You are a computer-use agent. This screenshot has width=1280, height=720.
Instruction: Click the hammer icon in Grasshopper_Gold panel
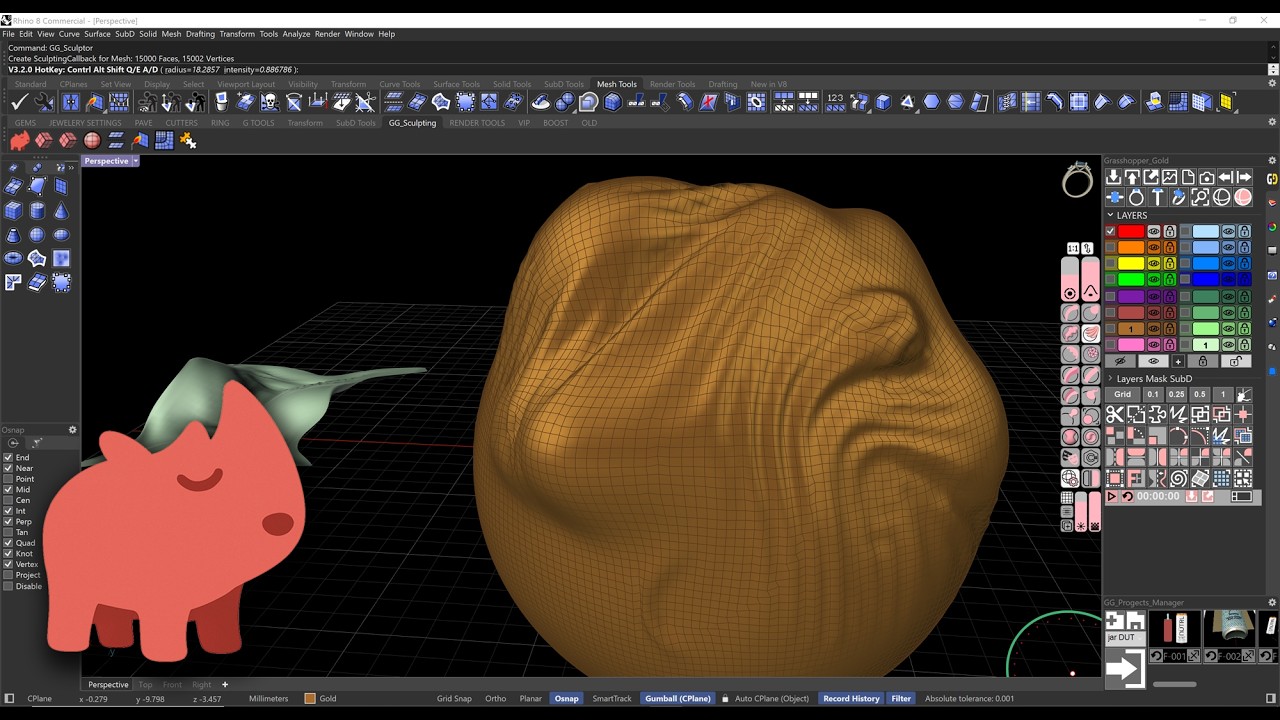pyautogui.click(x=1157, y=197)
